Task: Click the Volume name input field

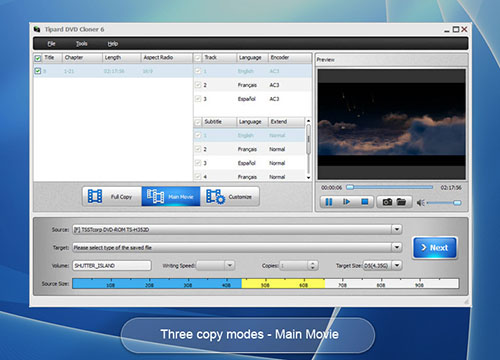Action: pyautogui.click(x=111, y=265)
